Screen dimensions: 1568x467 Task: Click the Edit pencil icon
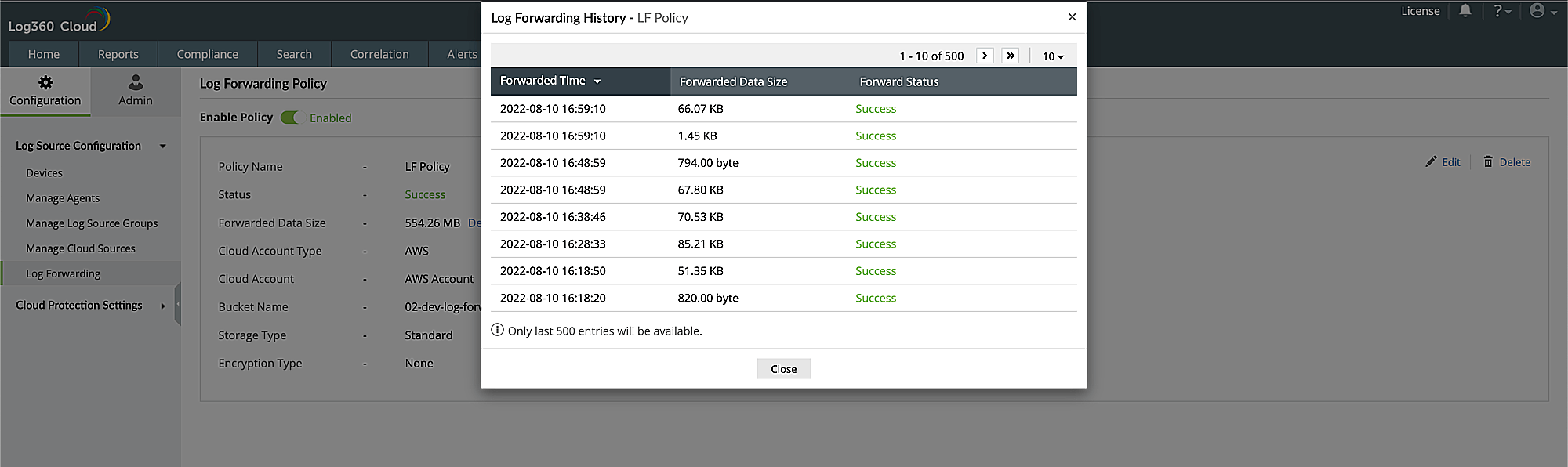click(x=1432, y=161)
